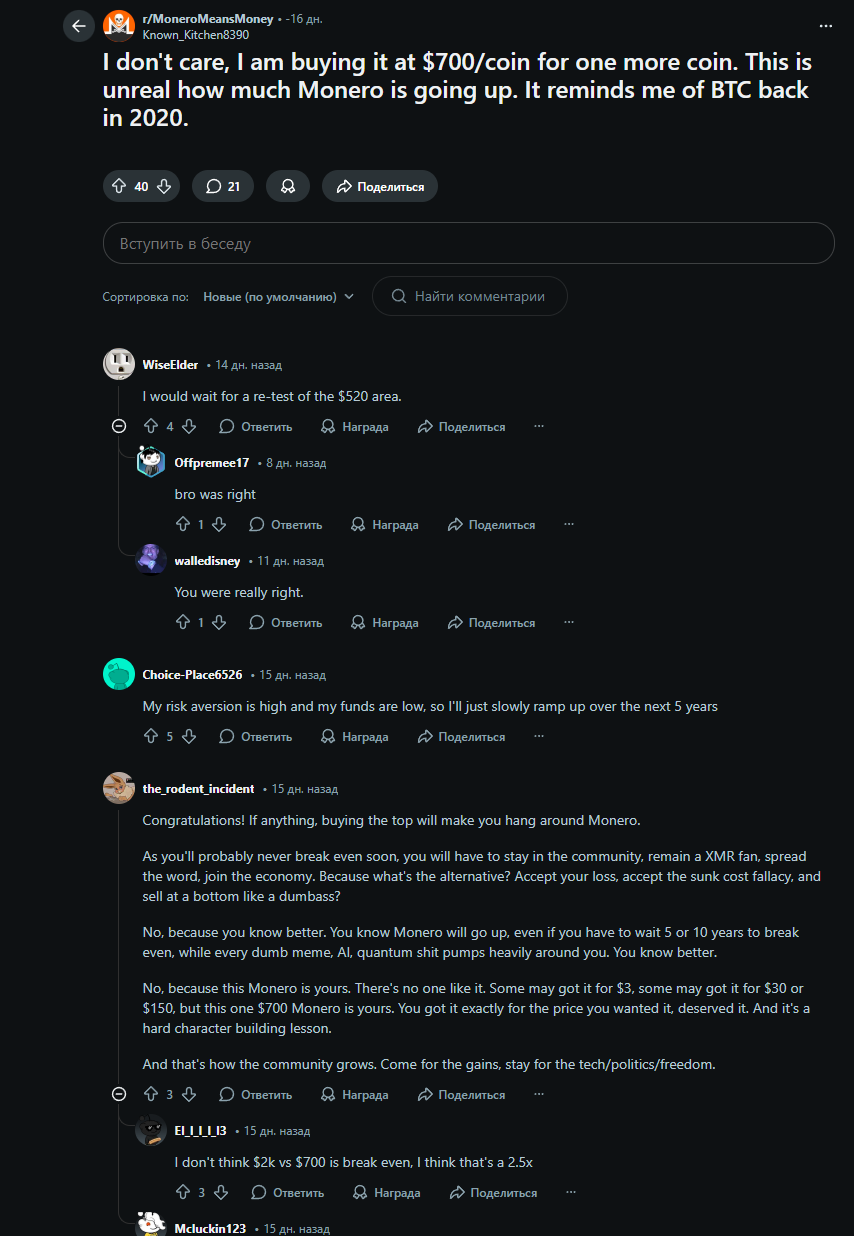Open the_rodent_incident's user profile
This screenshot has width=854, height=1236.
pos(198,789)
